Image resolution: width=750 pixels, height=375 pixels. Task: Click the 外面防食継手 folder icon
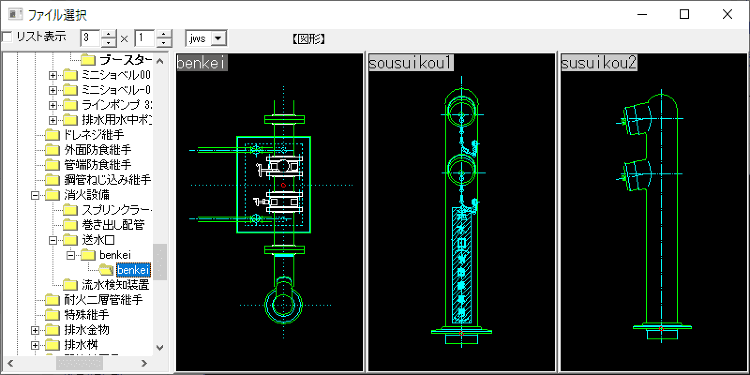pos(53,150)
